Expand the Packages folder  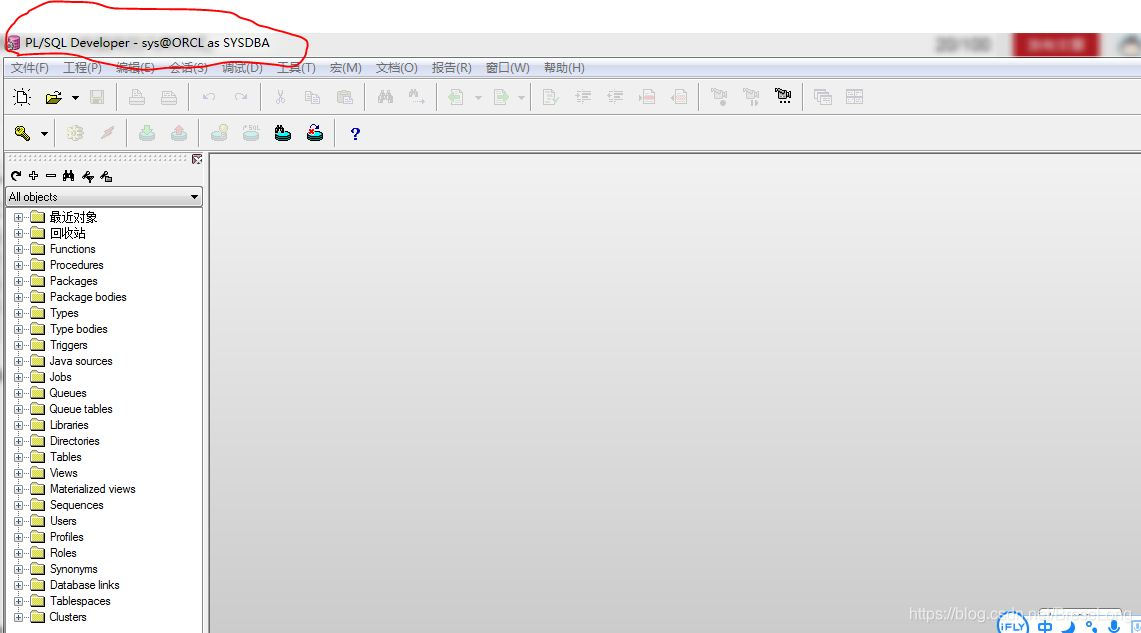19,282
